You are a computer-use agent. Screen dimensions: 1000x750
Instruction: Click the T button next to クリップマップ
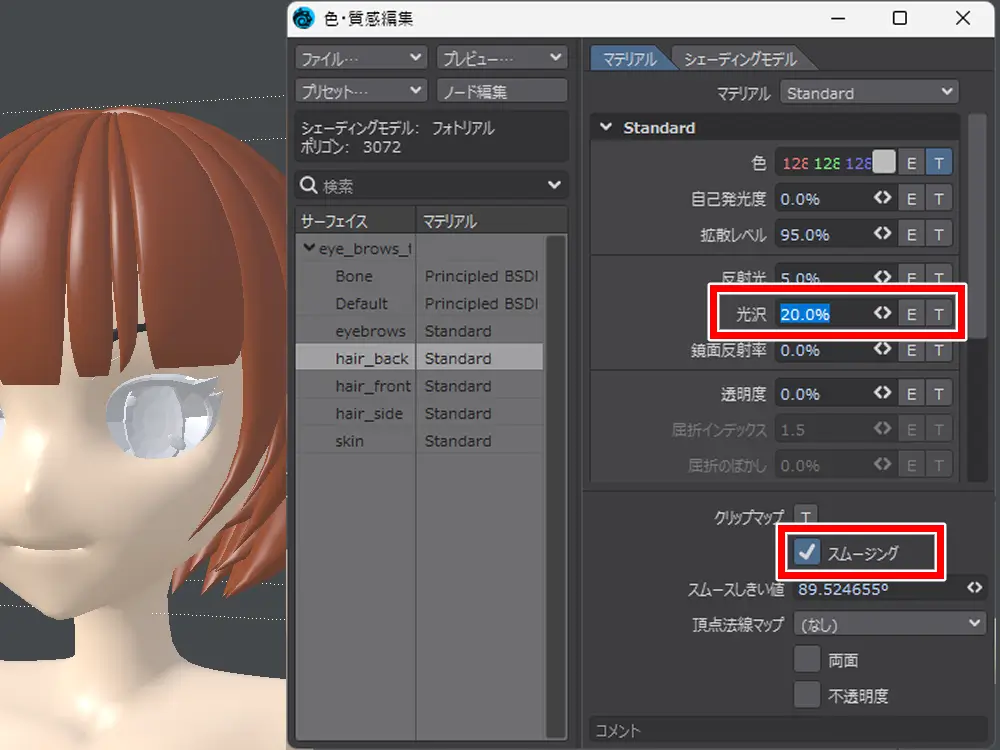click(x=806, y=517)
